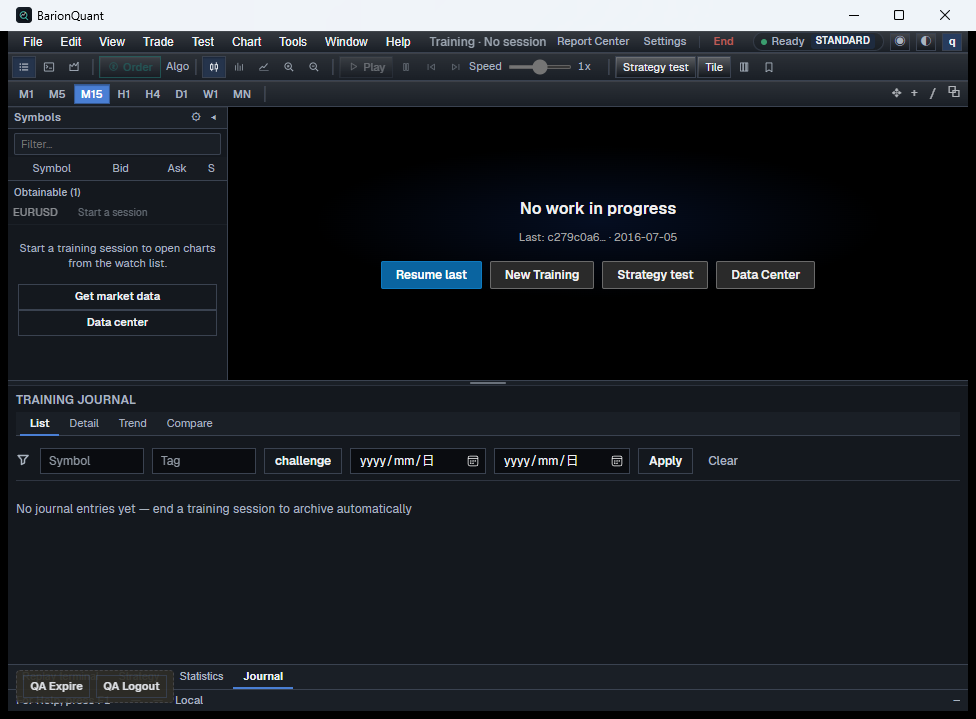This screenshot has height=719, width=976.
Task: Open the Help menu
Action: pos(398,42)
